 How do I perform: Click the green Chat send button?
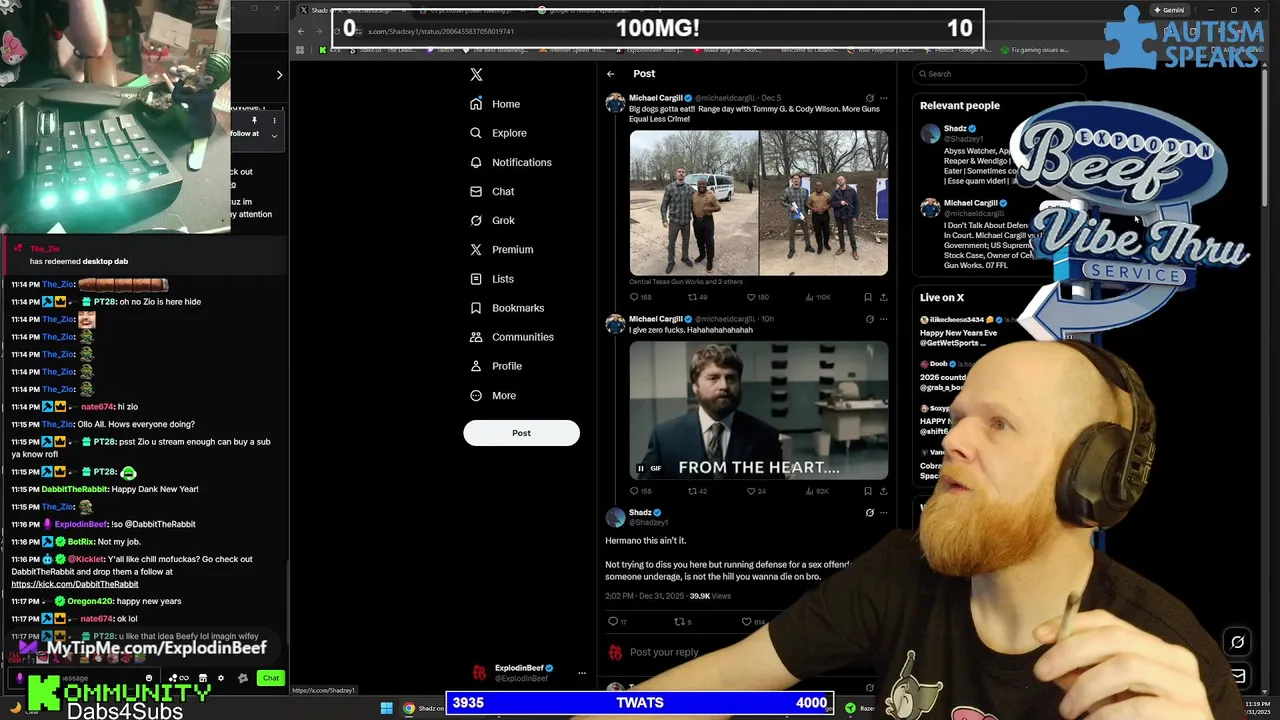click(x=271, y=678)
